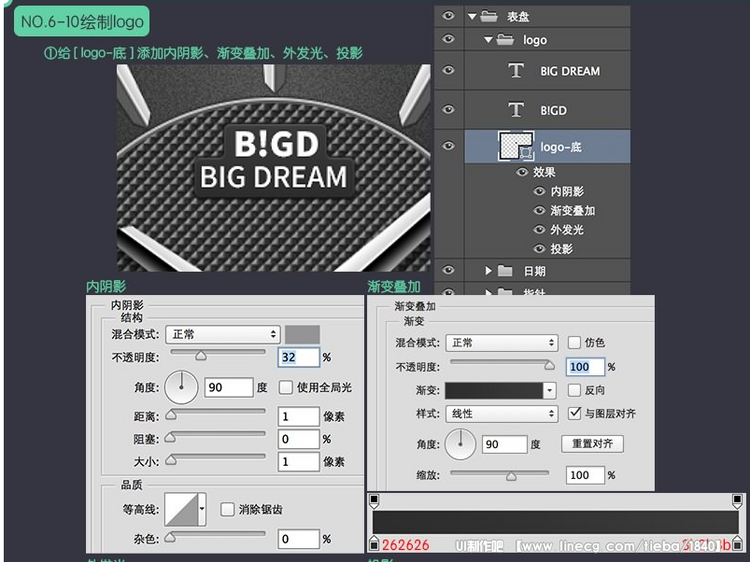The height and width of the screenshot is (562, 750).
Task: Select the logo-底 layer name
Action: (x=561, y=146)
